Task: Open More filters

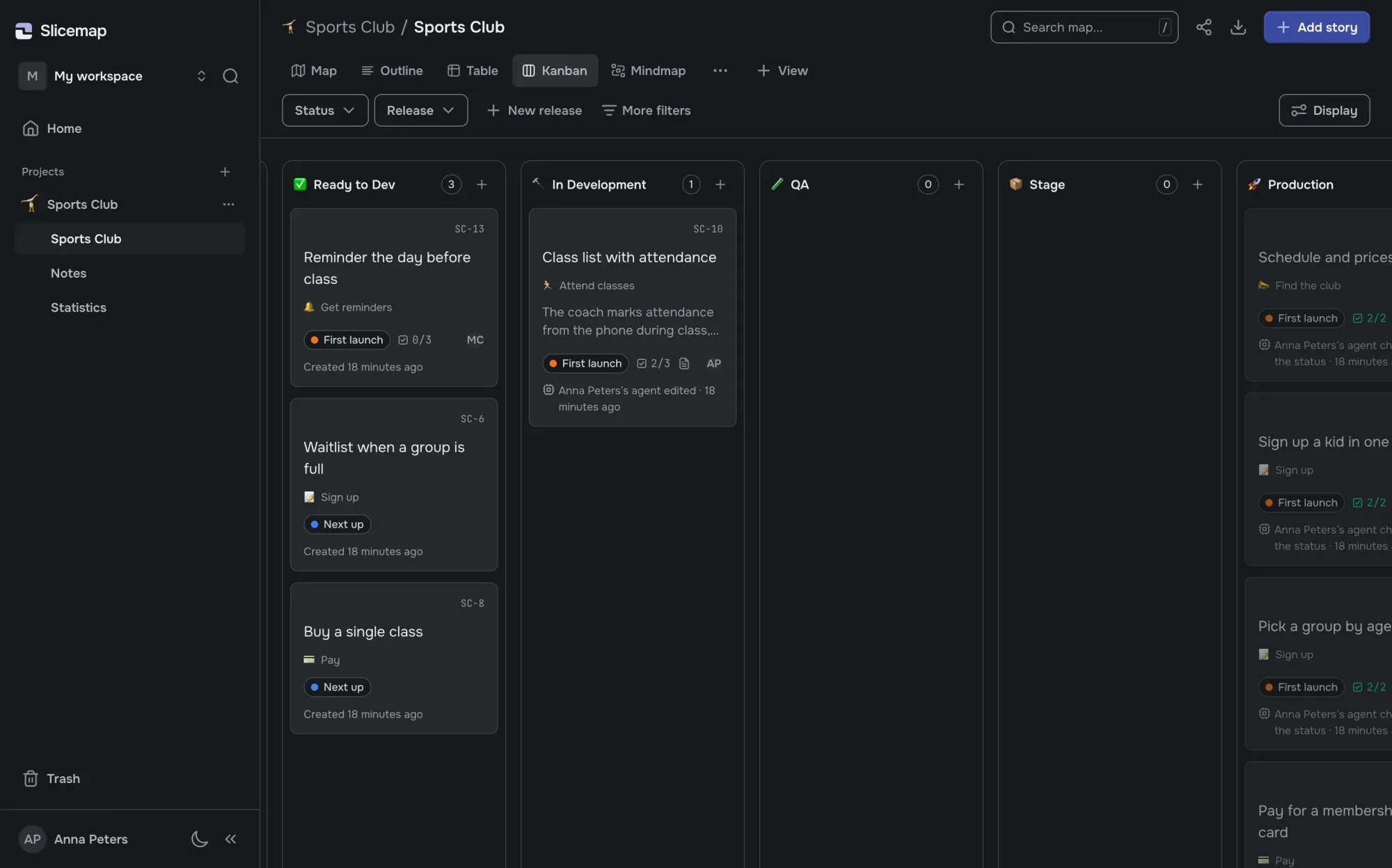Action: coord(647,110)
